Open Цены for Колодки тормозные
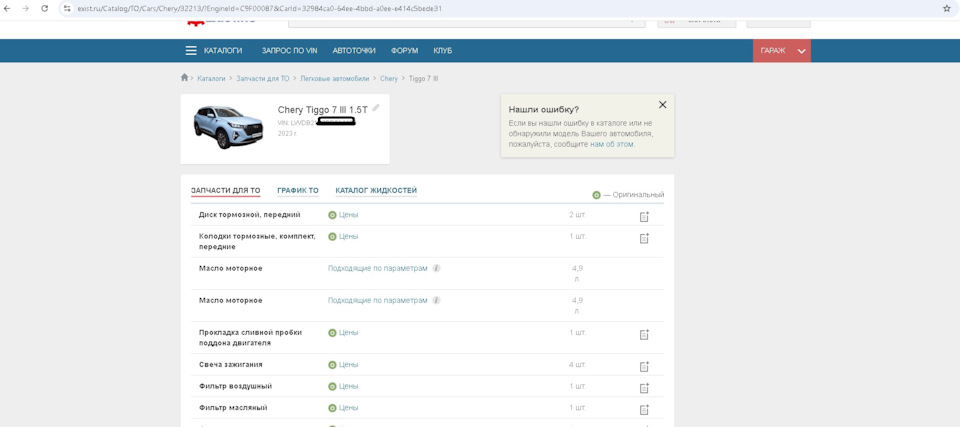This screenshot has width=960, height=427. click(348, 236)
